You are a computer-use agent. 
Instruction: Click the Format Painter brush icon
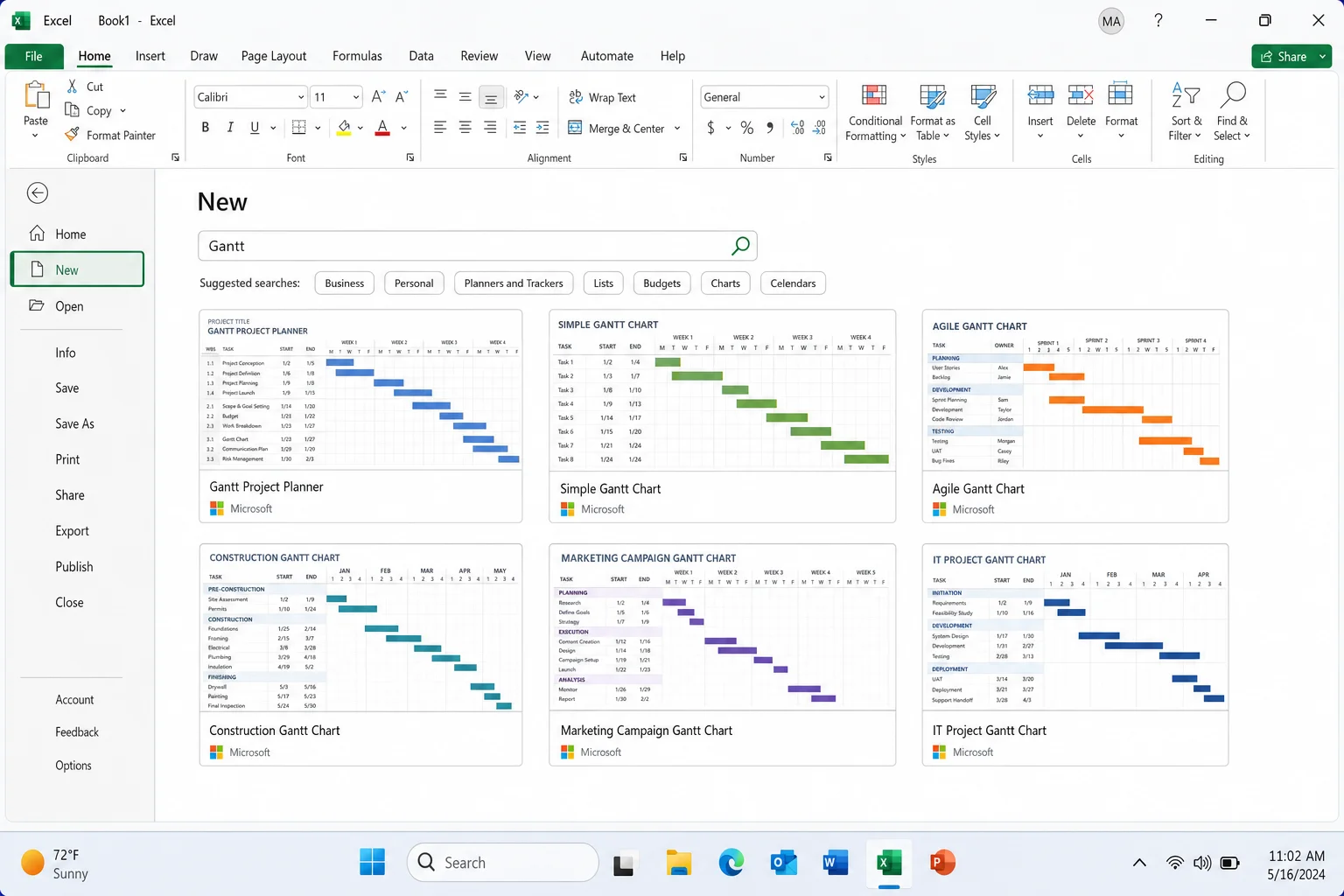pos(73,135)
